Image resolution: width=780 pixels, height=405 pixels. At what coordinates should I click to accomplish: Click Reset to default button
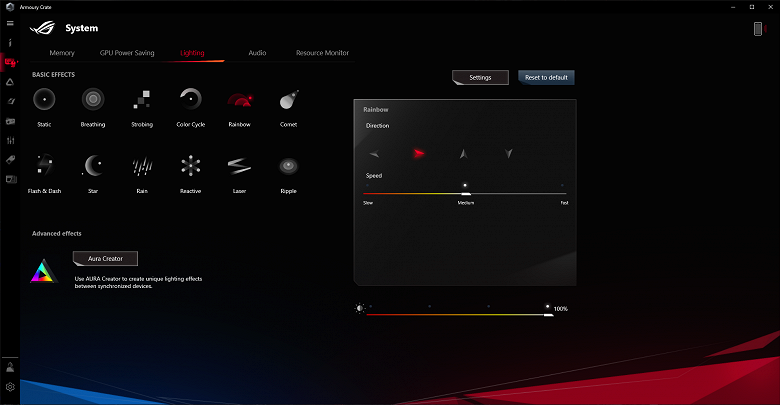[x=546, y=78]
